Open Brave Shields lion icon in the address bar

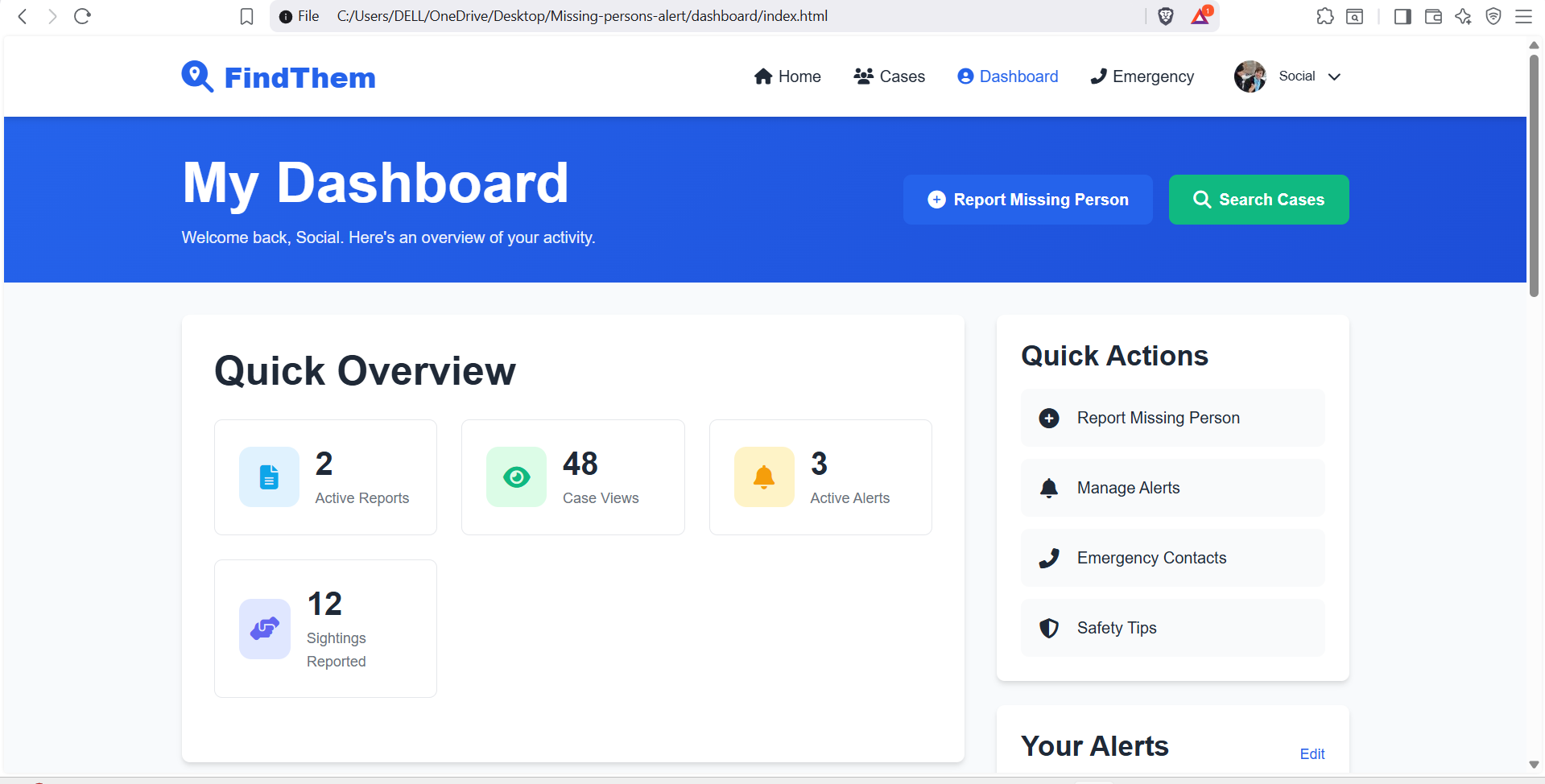(1166, 16)
